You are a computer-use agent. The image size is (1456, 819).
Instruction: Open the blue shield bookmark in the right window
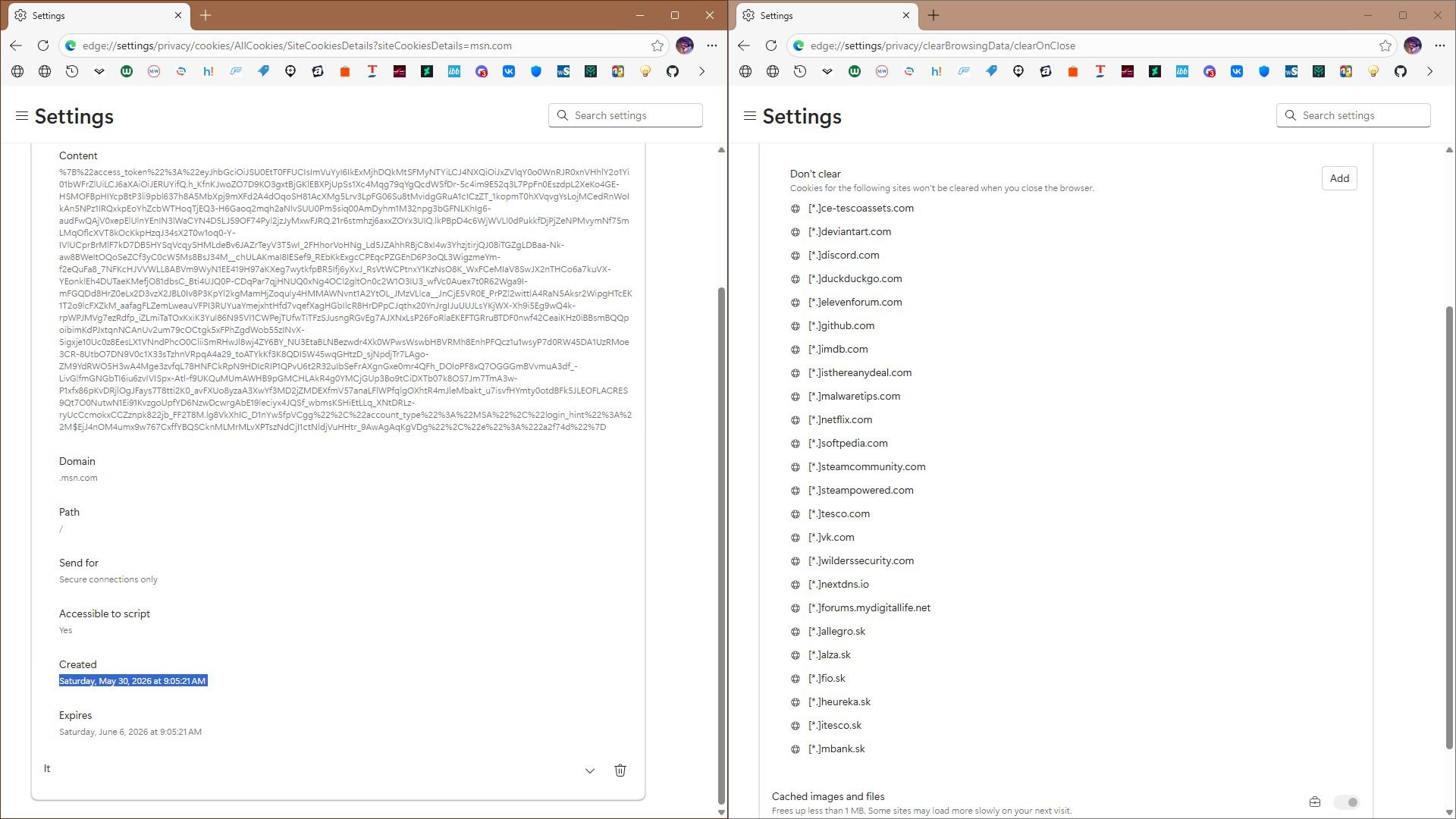pos(1264,71)
